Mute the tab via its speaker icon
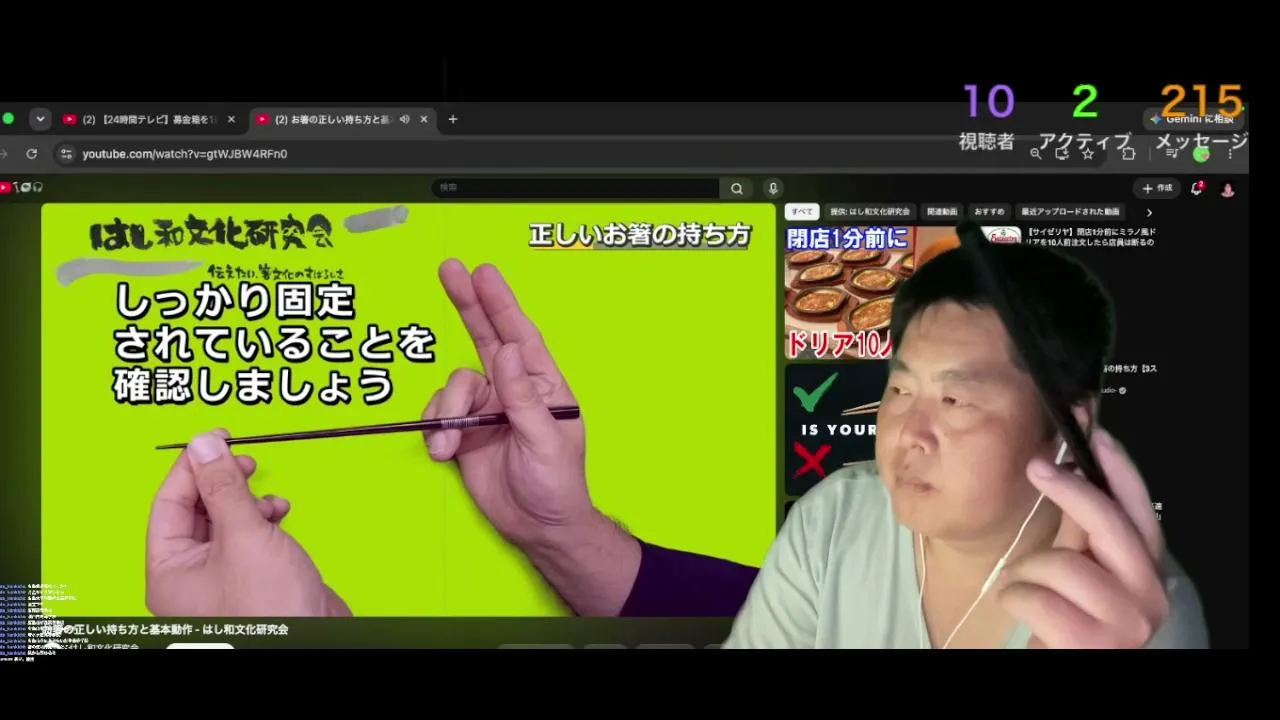Screen dimensions: 1280x720 405,119
